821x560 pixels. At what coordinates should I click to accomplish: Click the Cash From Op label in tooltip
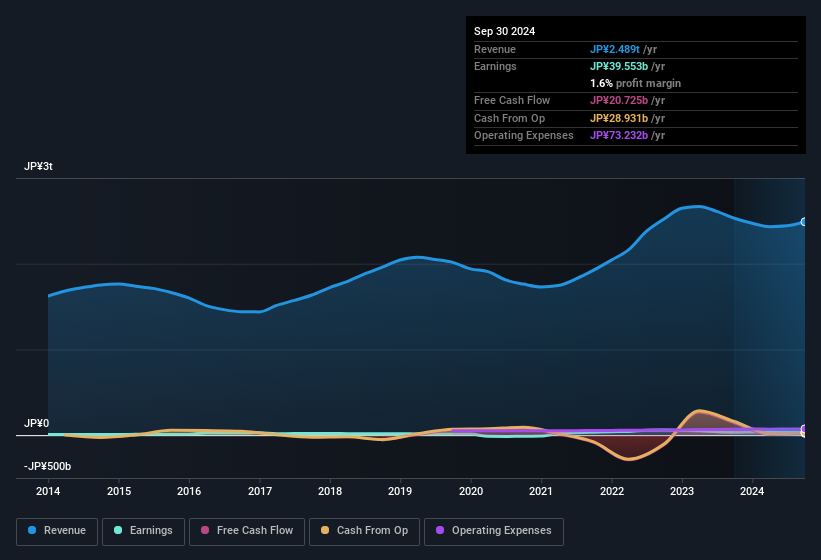click(509, 118)
